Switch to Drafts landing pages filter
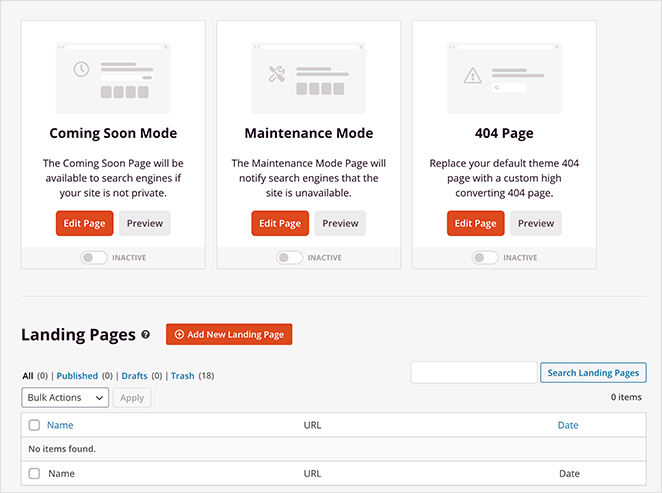Image resolution: width=662 pixels, height=493 pixels. pyautogui.click(x=134, y=376)
